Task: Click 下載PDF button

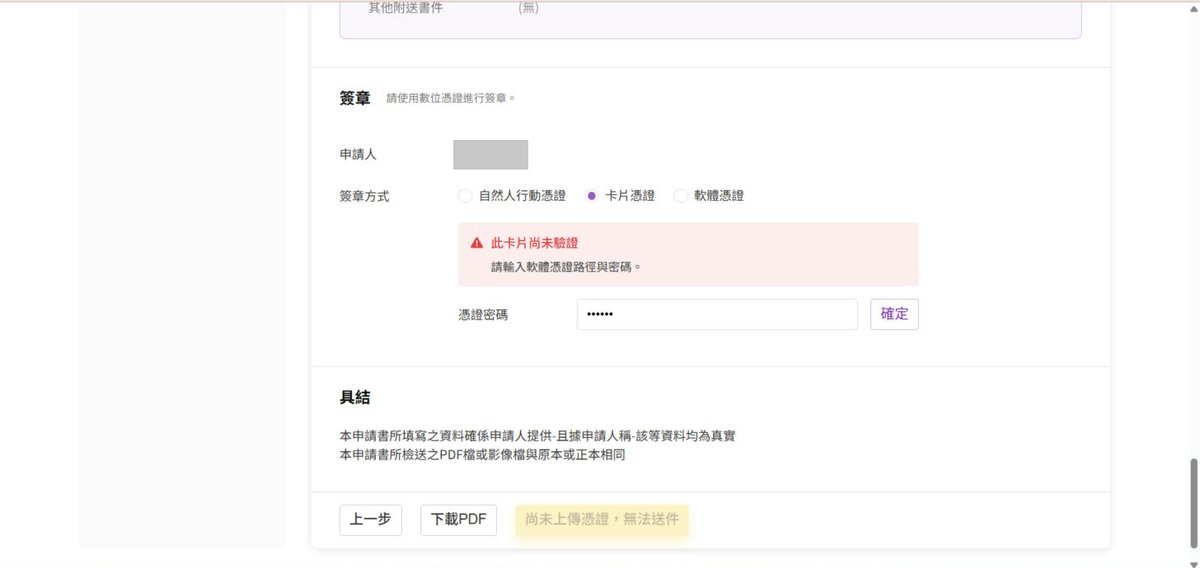Action: [x=458, y=520]
